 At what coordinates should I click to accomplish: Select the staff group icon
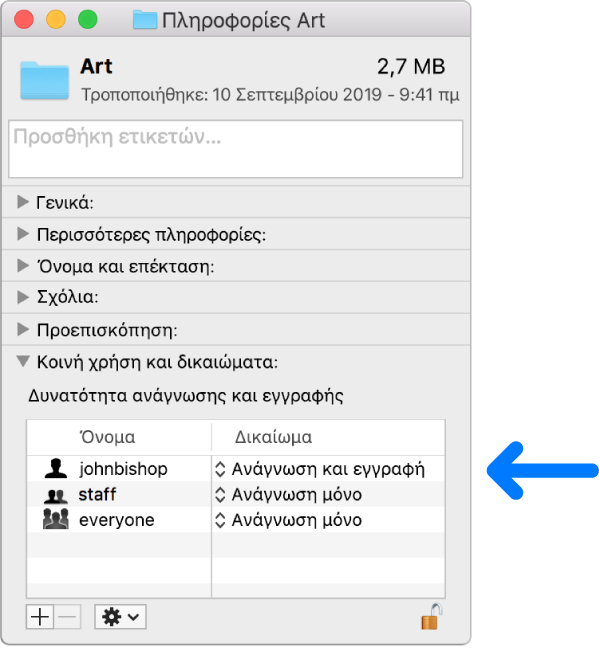tap(55, 495)
